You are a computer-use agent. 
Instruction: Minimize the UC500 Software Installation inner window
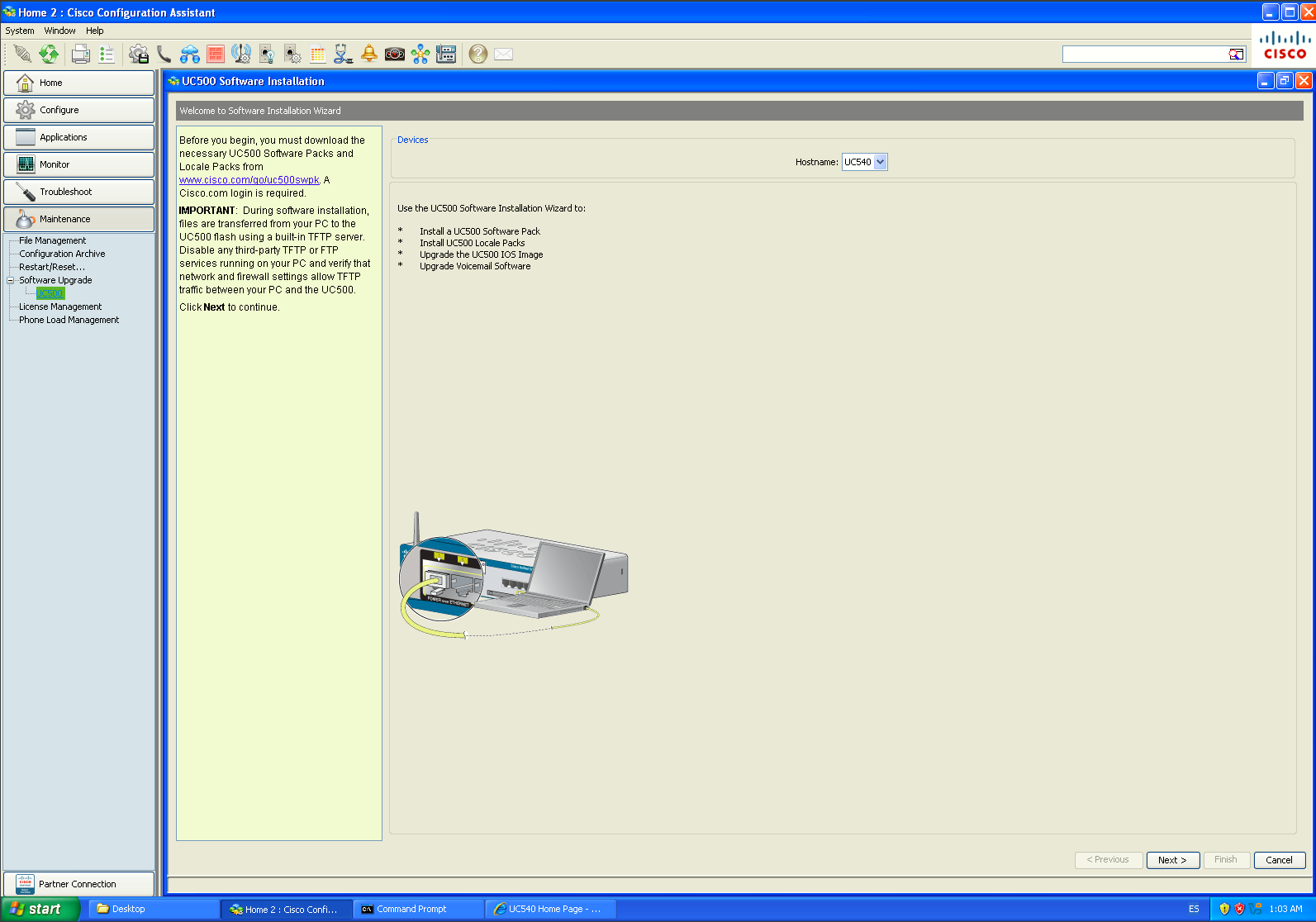[x=1266, y=81]
